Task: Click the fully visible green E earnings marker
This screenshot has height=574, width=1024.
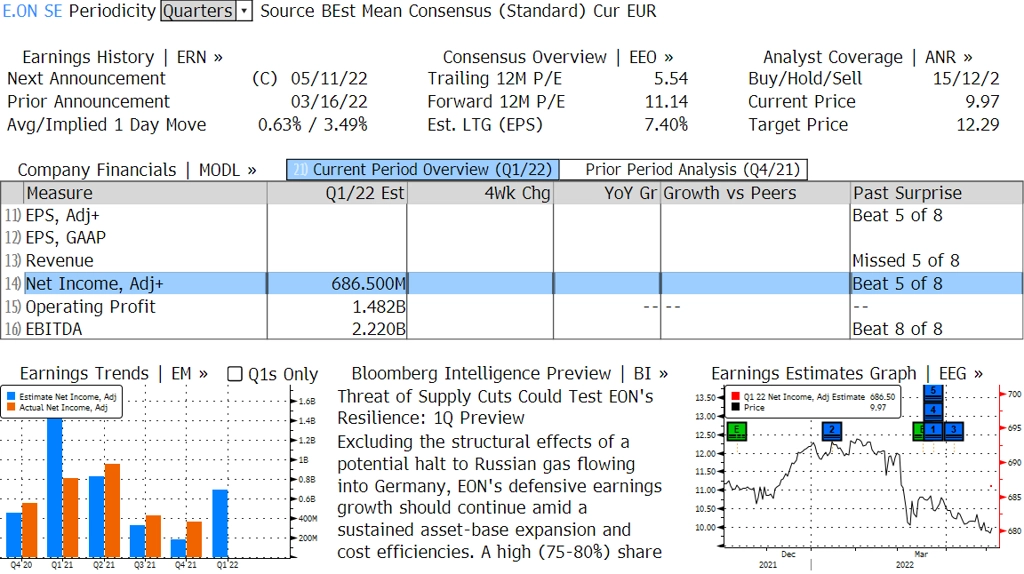Action: (737, 430)
